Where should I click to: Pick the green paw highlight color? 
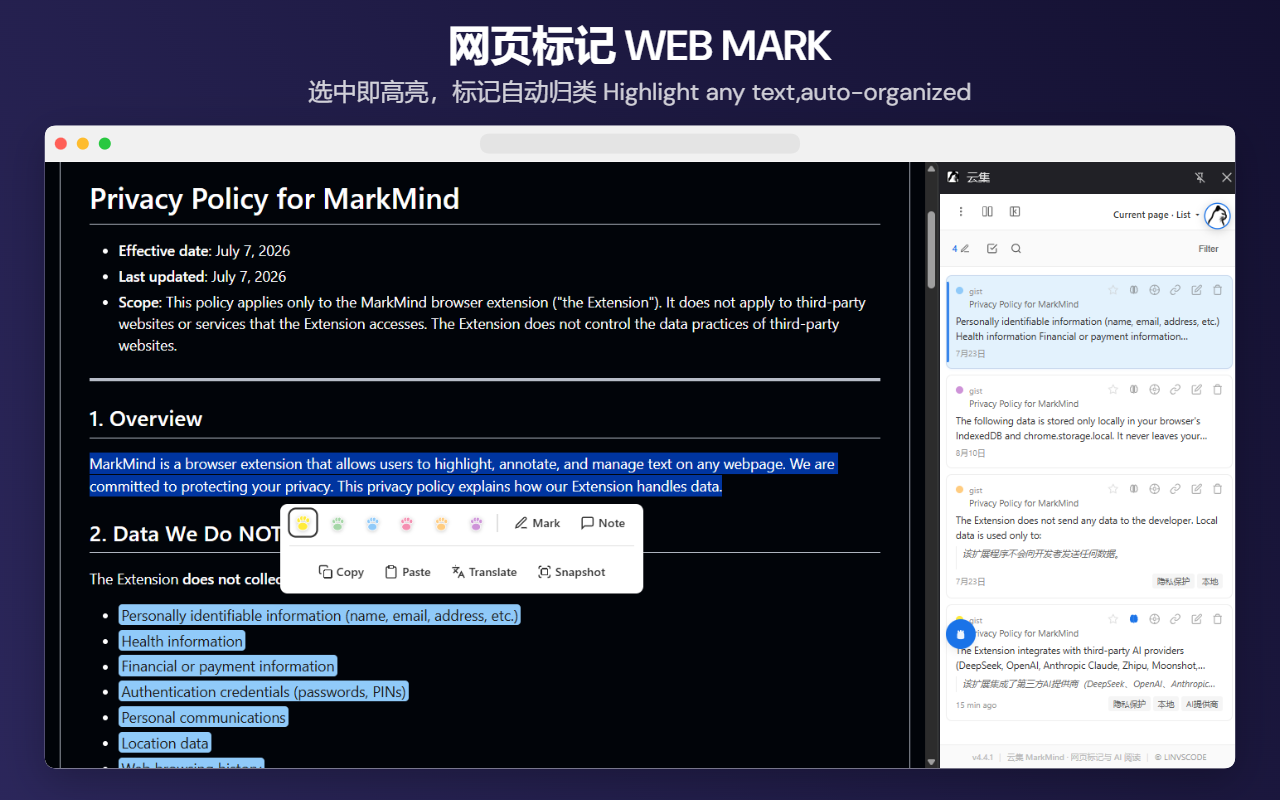pos(338,523)
